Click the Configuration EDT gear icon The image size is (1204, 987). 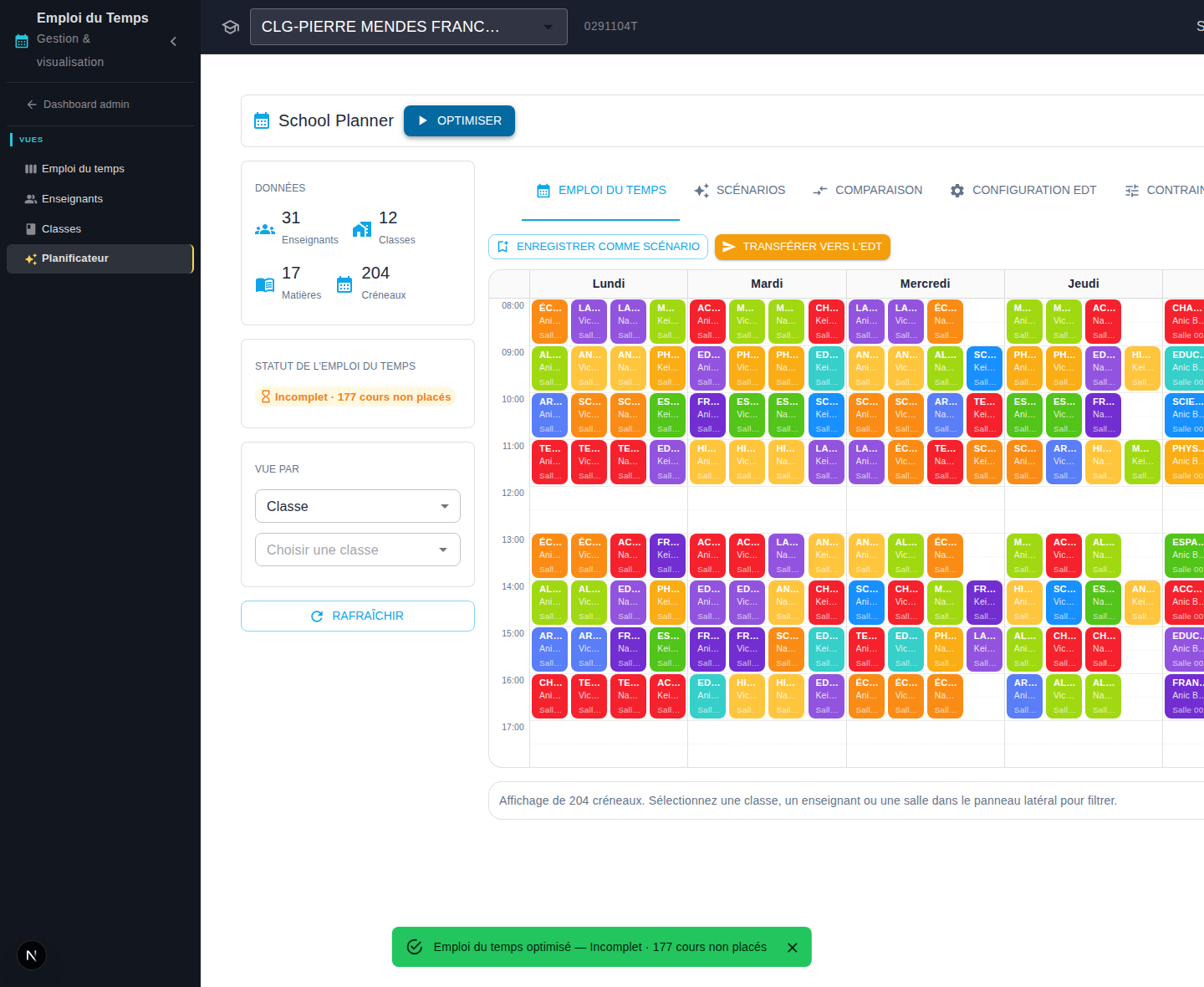coord(957,191)
